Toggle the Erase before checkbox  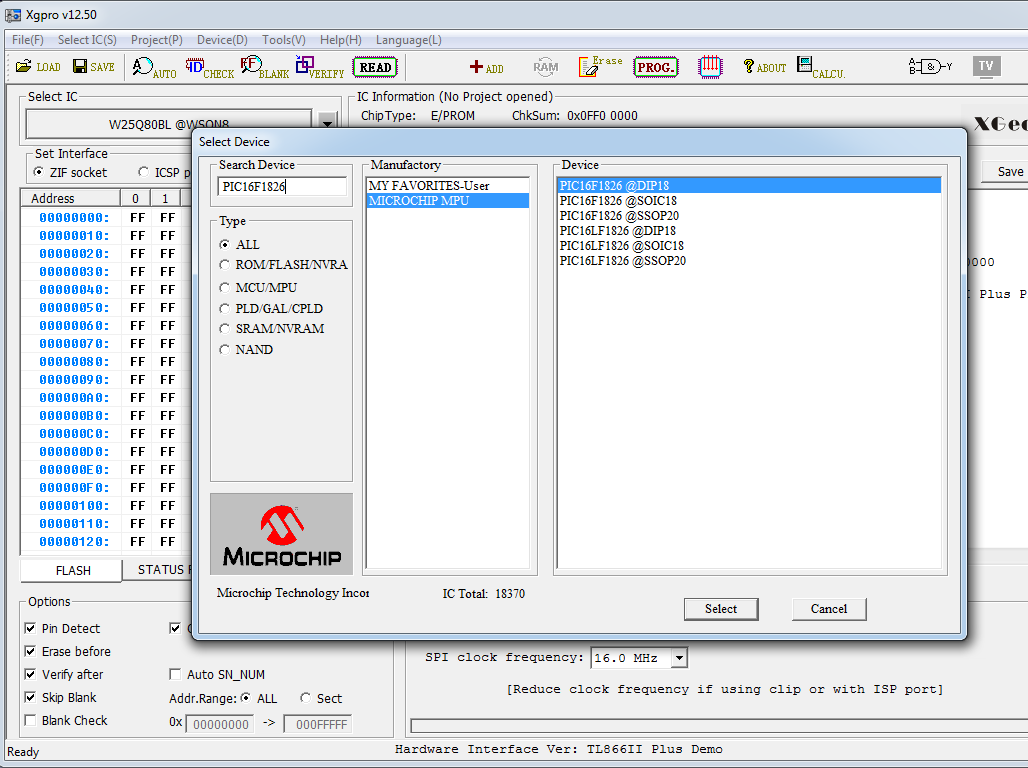click(x=30, y=651)
